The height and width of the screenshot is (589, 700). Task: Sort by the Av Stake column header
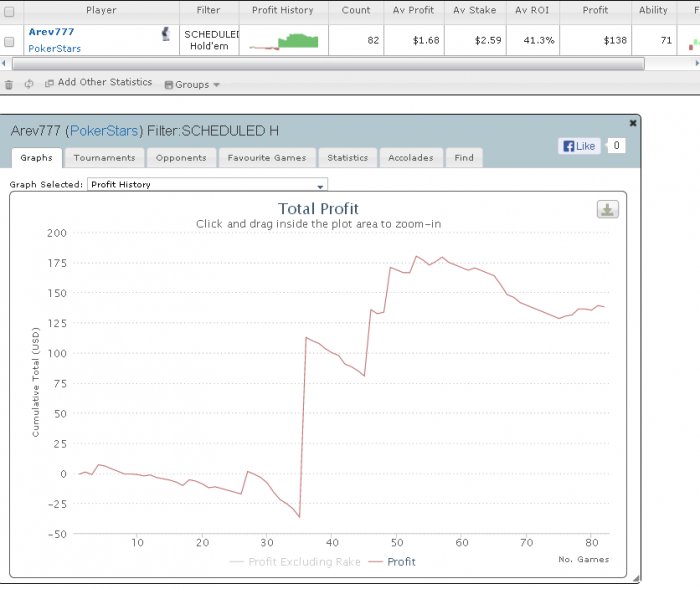475,10
